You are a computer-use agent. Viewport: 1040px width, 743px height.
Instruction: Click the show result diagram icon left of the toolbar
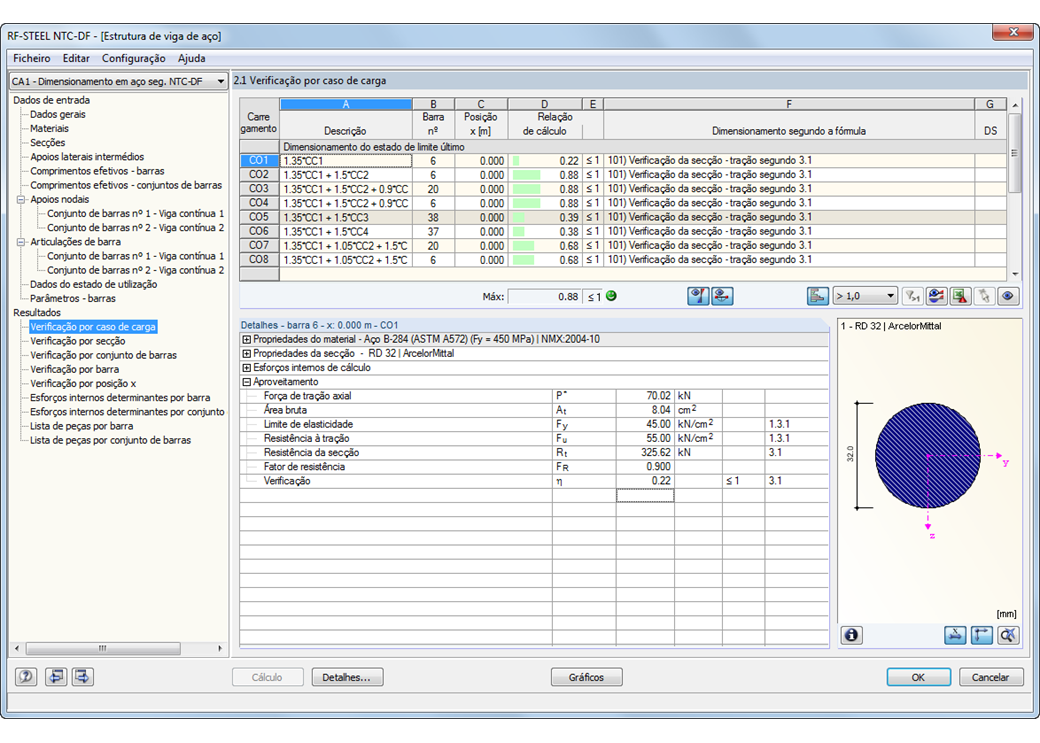coord(698,297)
